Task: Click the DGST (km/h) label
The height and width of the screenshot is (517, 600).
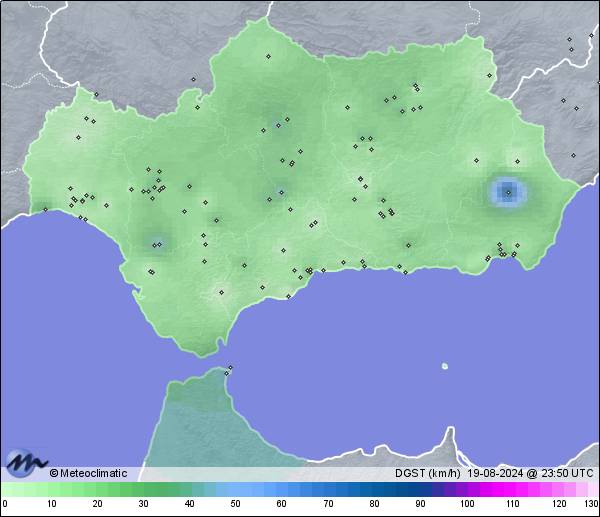Action: [x=428, y=473]
